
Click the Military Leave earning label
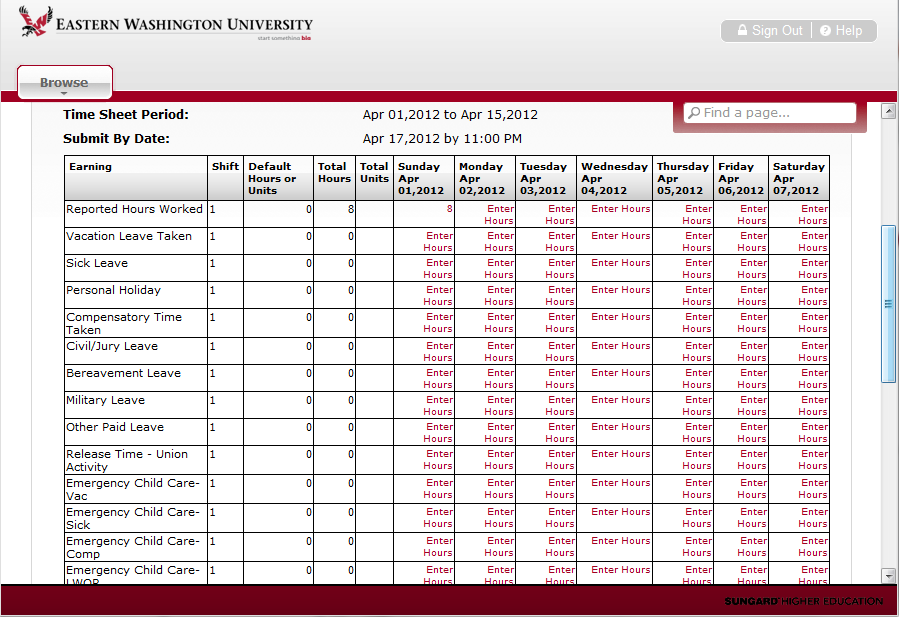click(x=105, y=400)
